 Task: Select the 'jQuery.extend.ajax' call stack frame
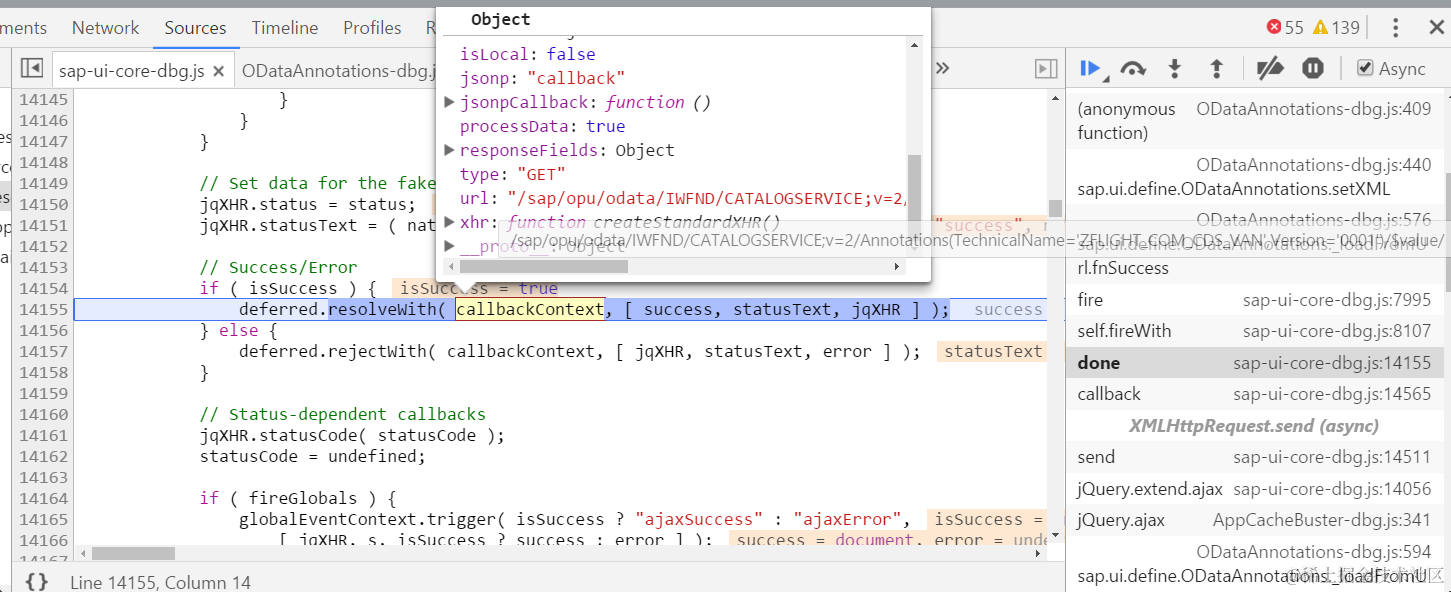[1254, 489]
